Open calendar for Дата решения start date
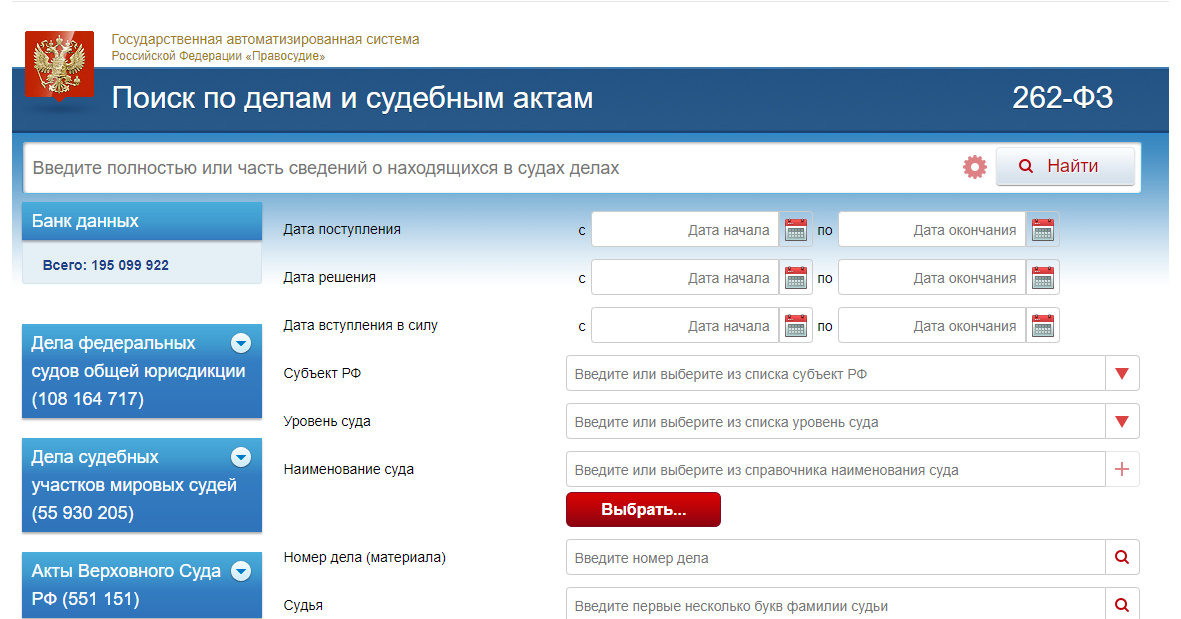 (796, 278)
